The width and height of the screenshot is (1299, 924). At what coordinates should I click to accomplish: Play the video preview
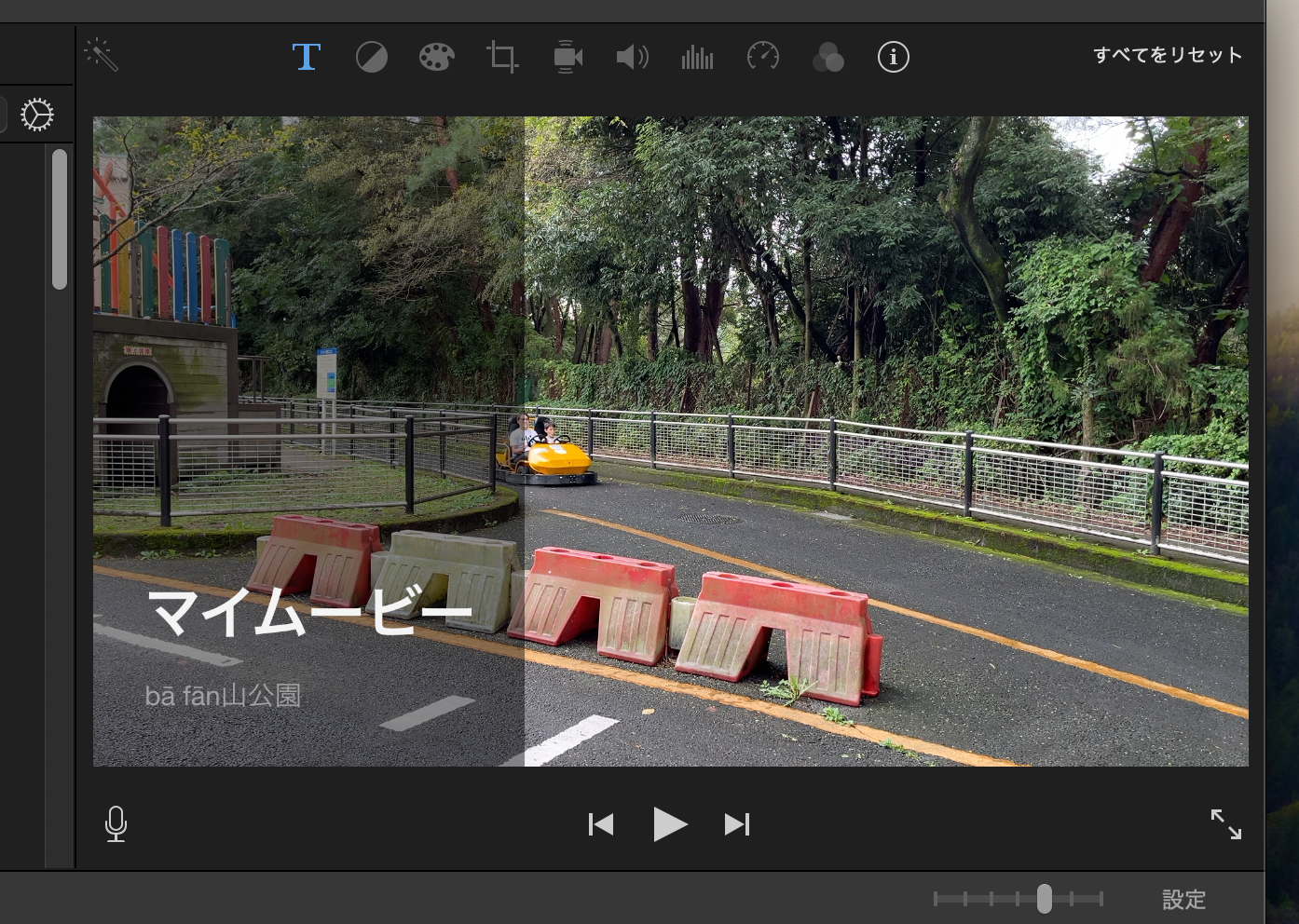(669, 824)
